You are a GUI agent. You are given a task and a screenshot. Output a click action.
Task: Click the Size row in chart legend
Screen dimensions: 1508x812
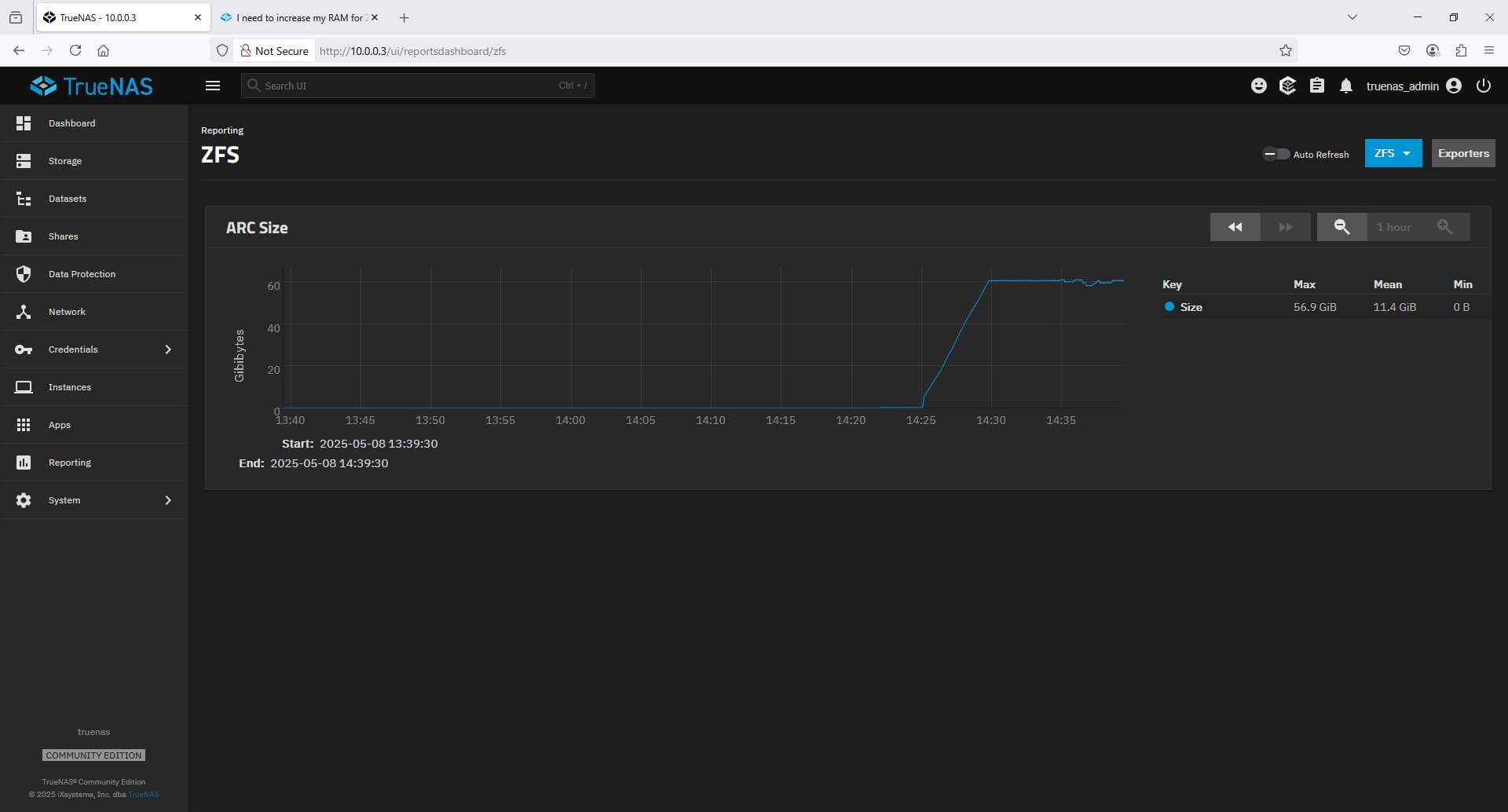tap(1326, 307)
